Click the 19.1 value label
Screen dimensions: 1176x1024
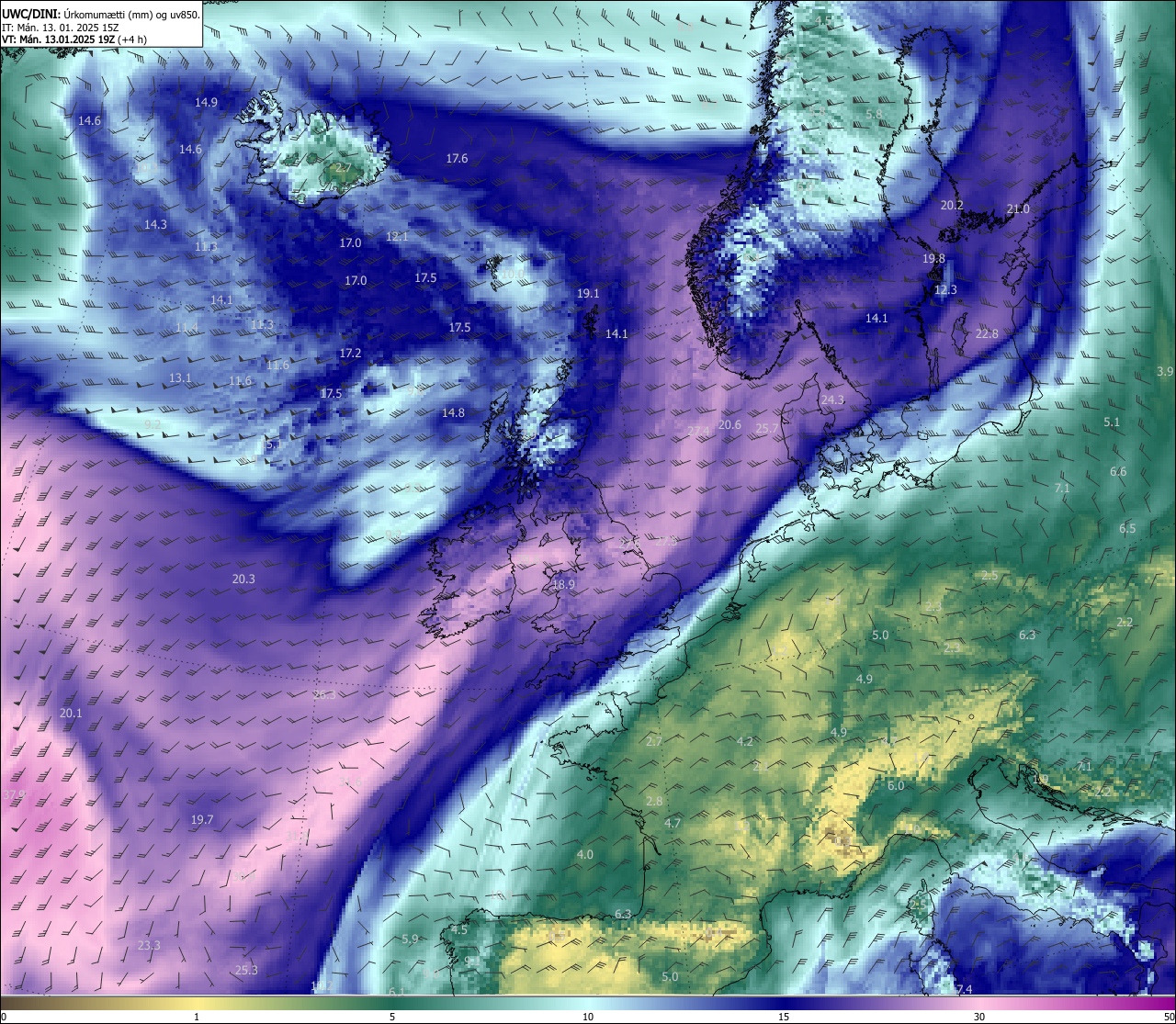coord(588,294)
